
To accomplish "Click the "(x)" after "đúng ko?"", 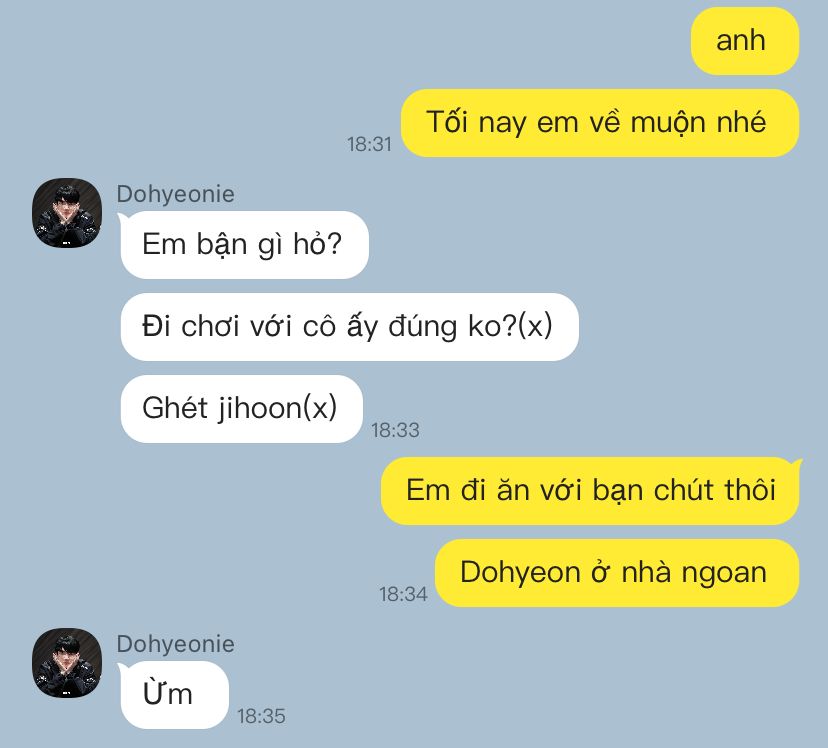I will tap(534, 326).
